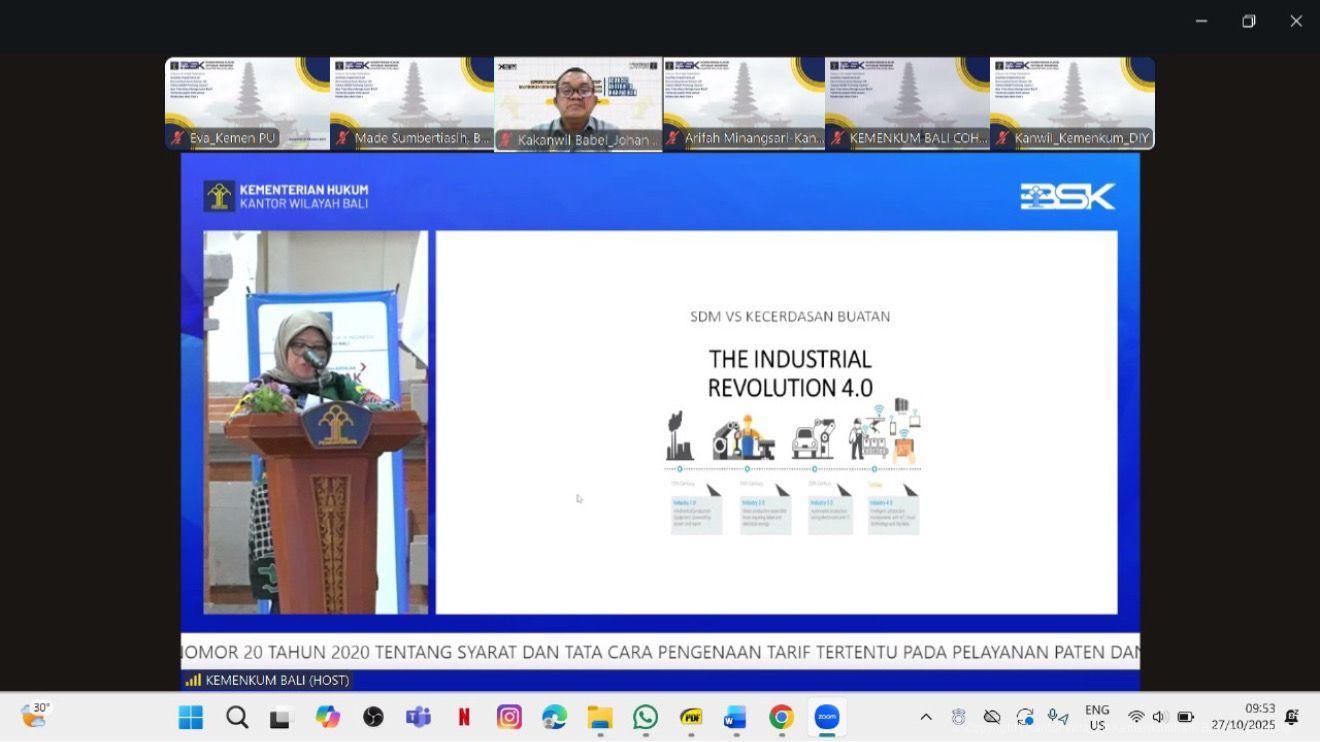Select Kanwil_Kemenkum_DIY participant tile
The image size is (1320, 742).
tap(1072, 103)
